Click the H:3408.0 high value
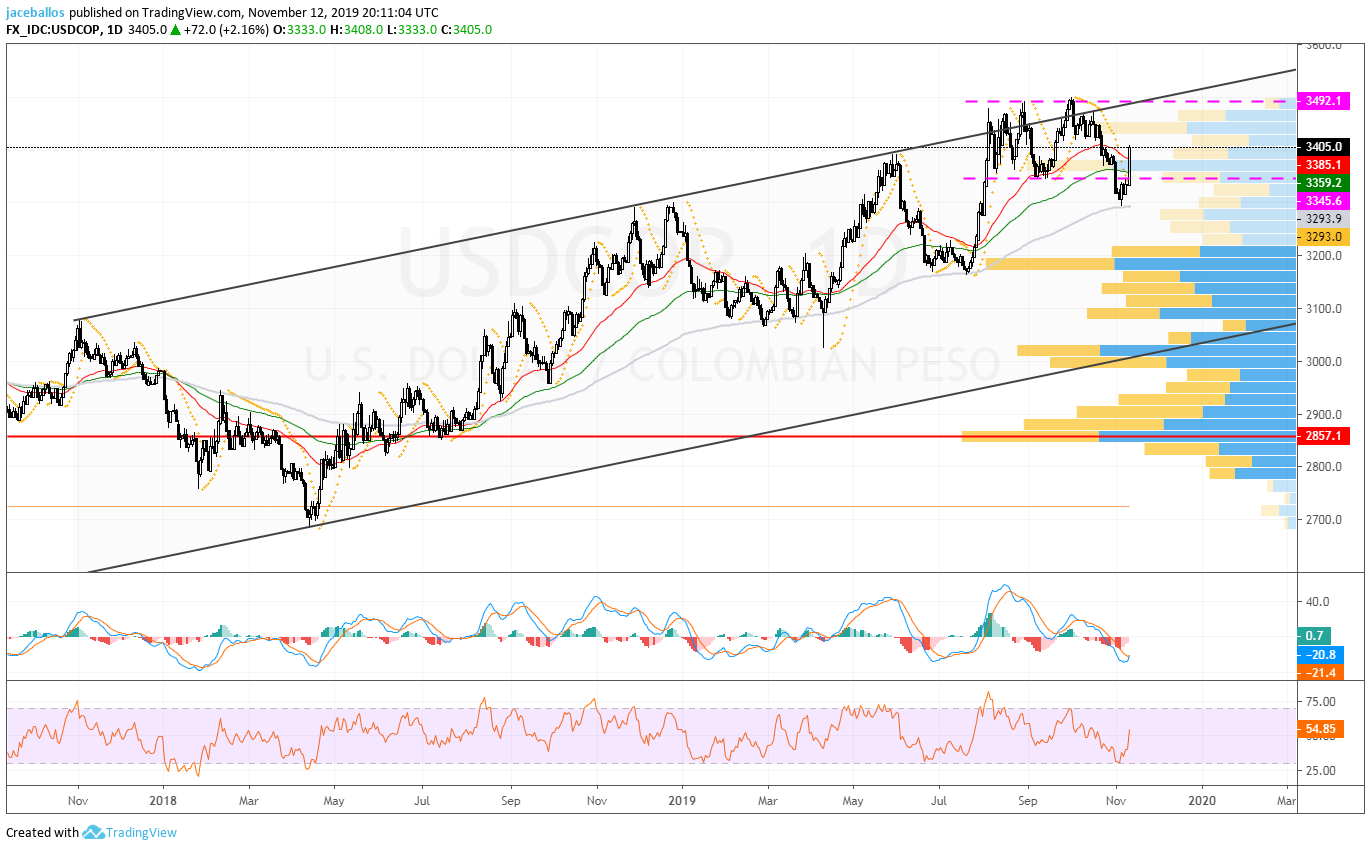The width and height of the screenshot is (1371, 850). 357,30
